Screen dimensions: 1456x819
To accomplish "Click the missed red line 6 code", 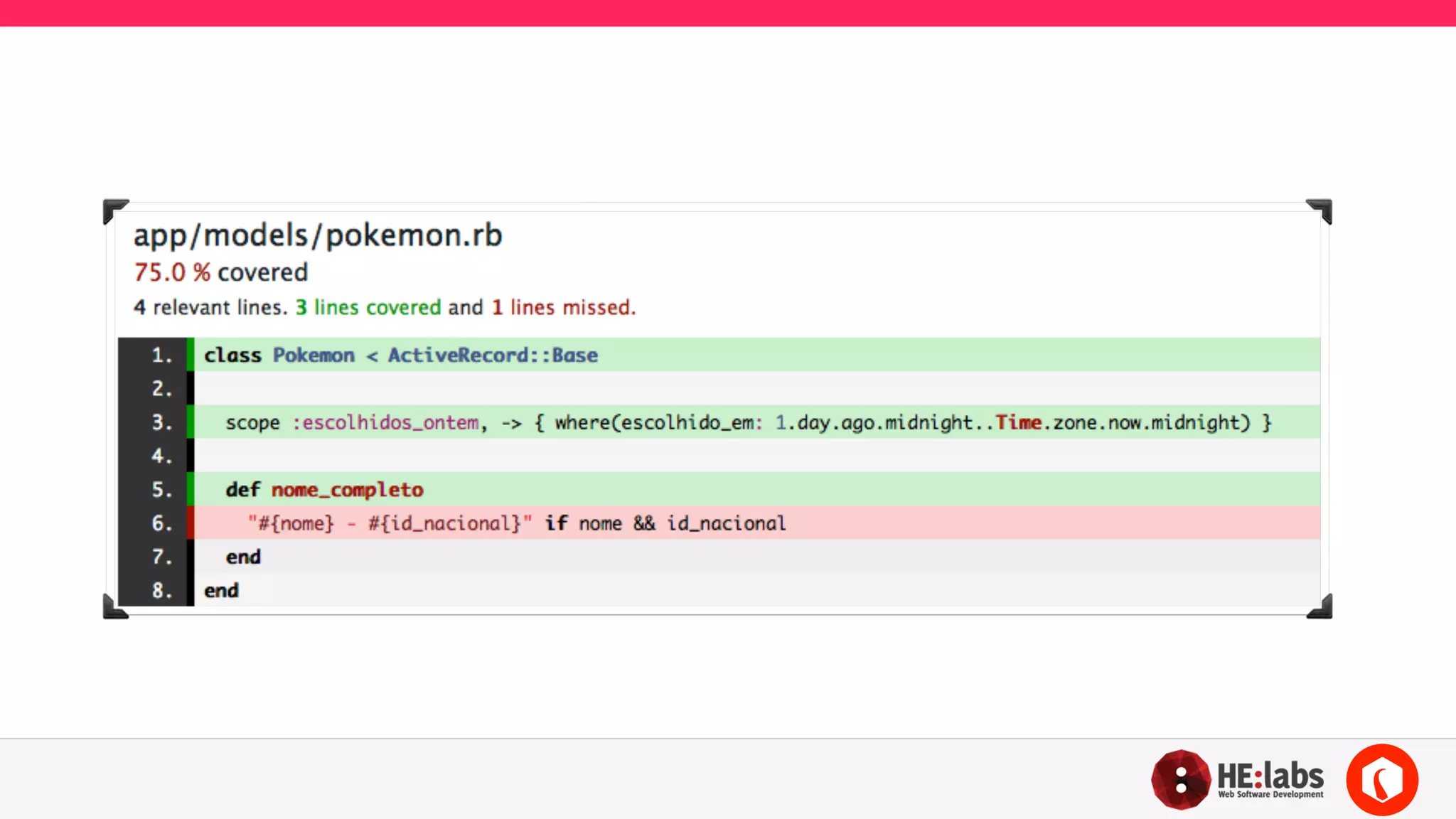I will coord(517,523).
